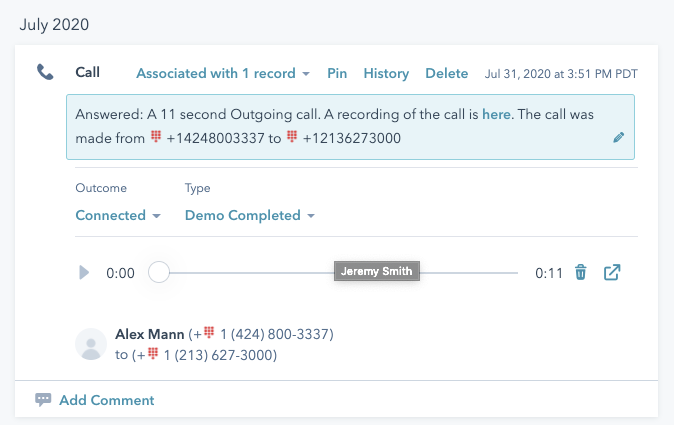Click the Add Comment speech bubble icon

(x=43, y=400)
